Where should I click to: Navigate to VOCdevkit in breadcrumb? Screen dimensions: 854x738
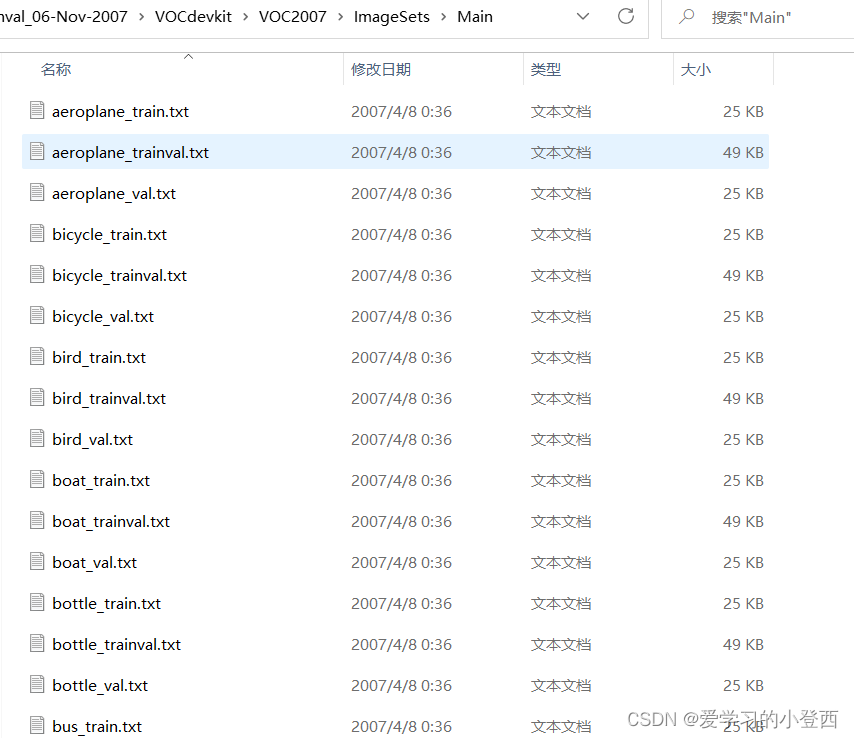(193, 17)
